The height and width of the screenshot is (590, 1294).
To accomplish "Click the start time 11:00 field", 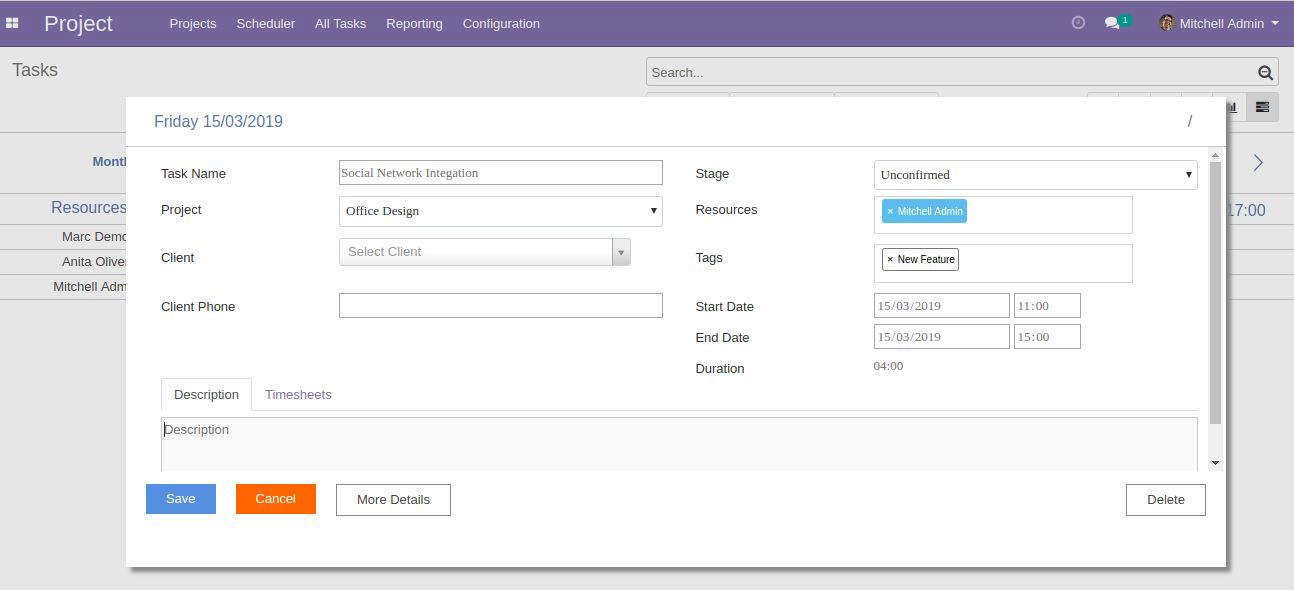I will tap(1047, 305).
